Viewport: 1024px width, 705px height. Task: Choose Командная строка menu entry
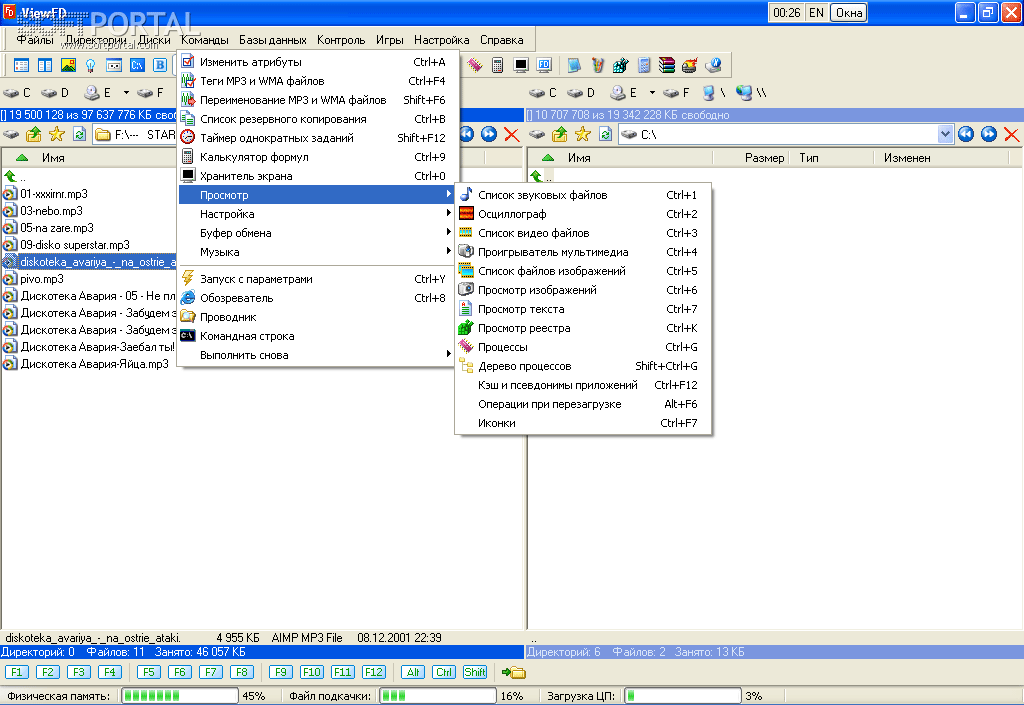pyautogui.click(x=316, y=336)
